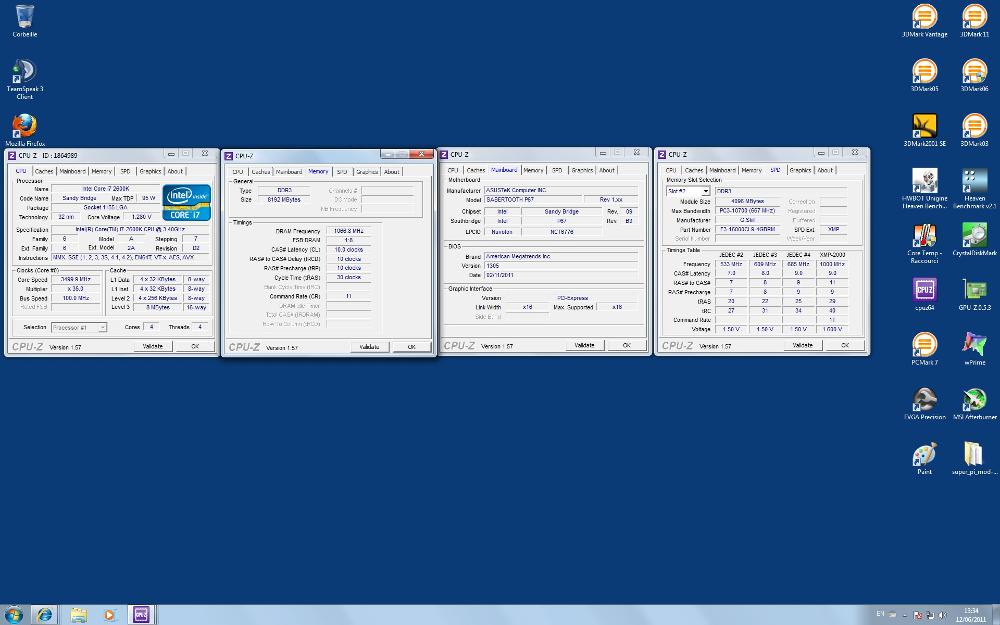The height and width of the screenshot is (625, 1000).
Task: Open the Core Temp desktop shortcut
Action: click(x=924, y=243)
